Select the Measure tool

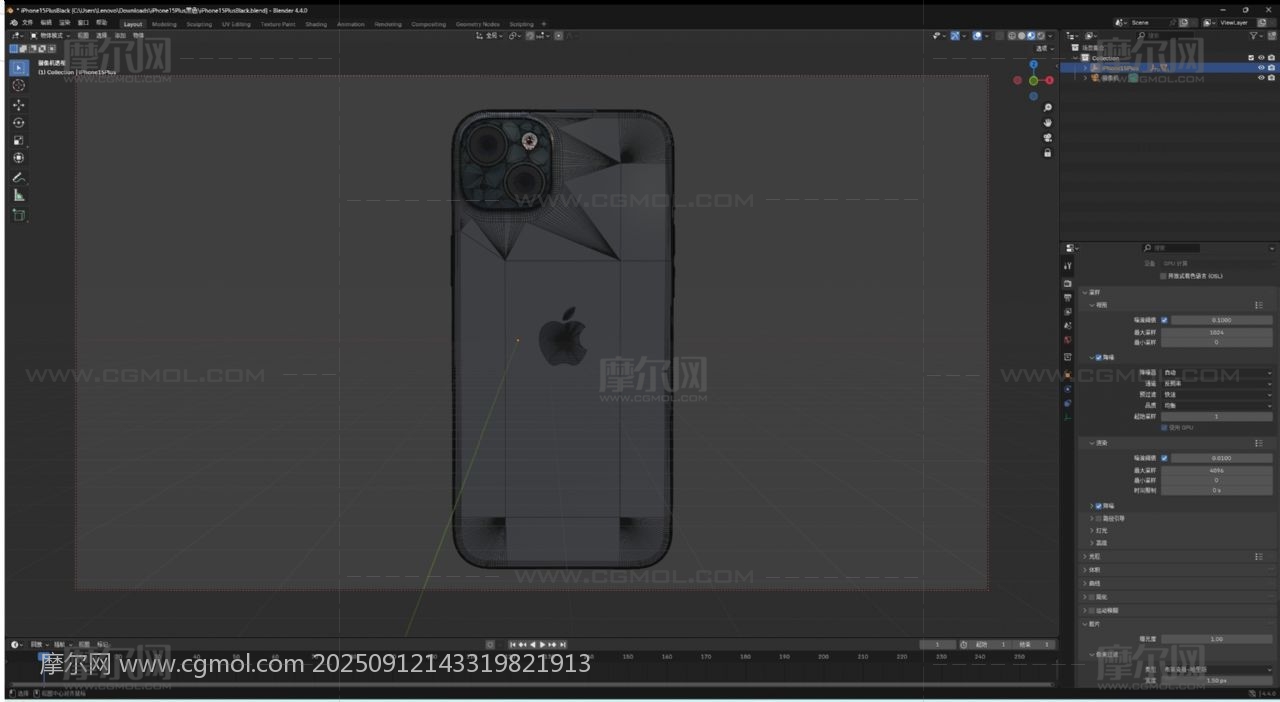point(18,195)
